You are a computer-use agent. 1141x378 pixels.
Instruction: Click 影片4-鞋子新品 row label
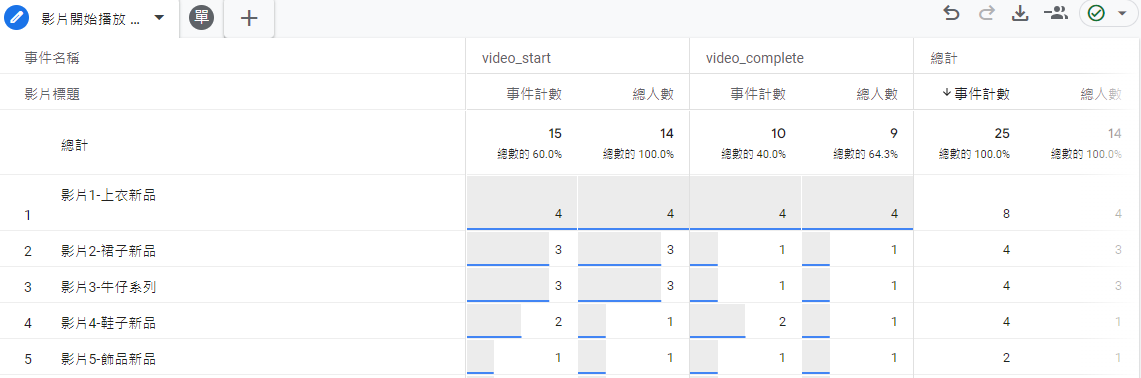(108, 323)
